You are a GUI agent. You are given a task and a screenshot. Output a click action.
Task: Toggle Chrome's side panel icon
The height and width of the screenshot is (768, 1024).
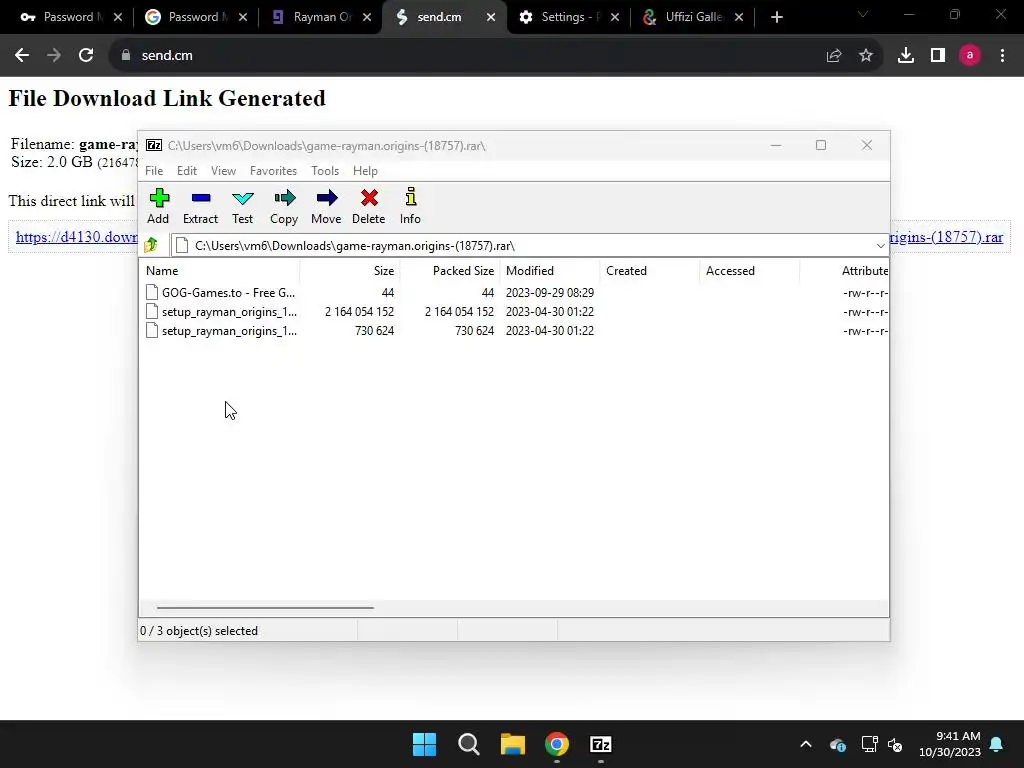(938, 56)
